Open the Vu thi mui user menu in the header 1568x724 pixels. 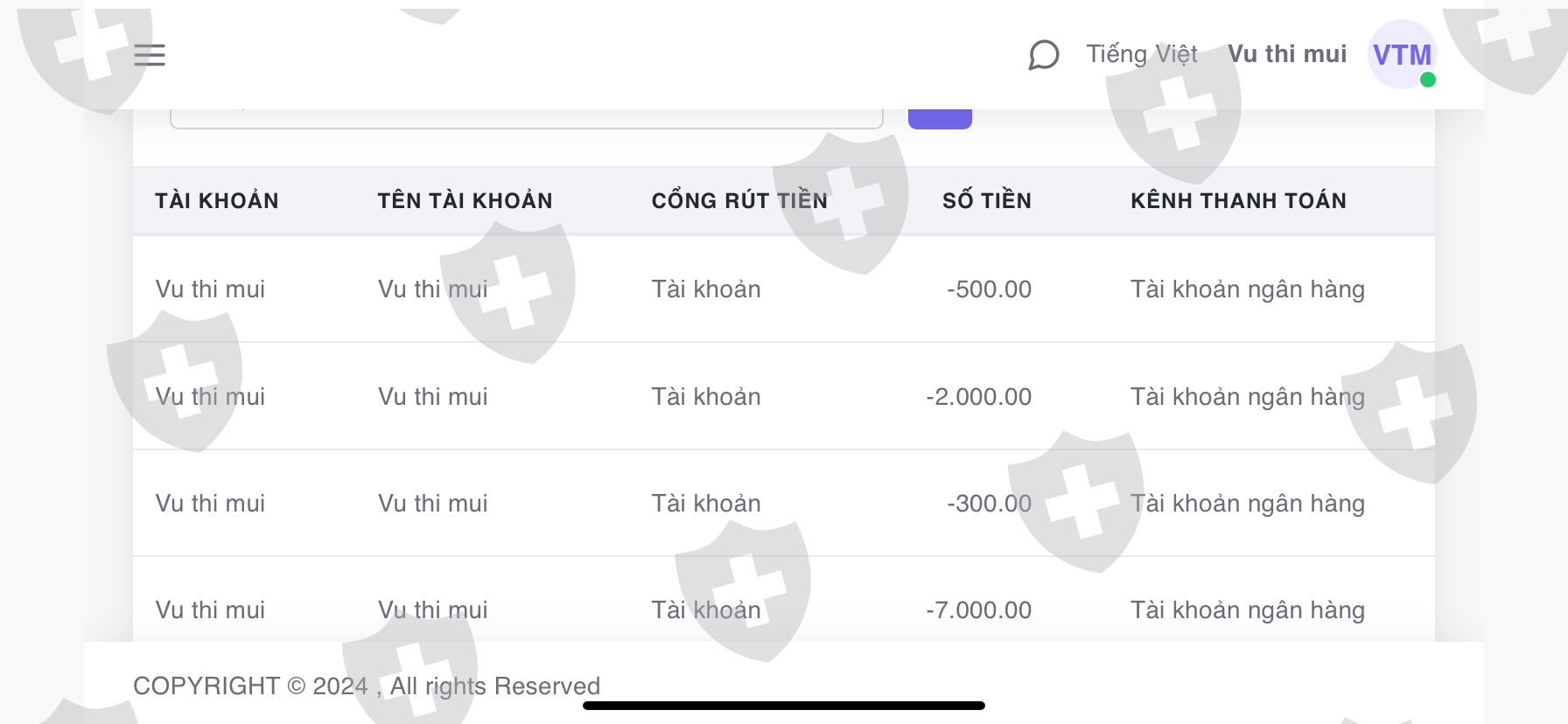tap(1286, 54)
